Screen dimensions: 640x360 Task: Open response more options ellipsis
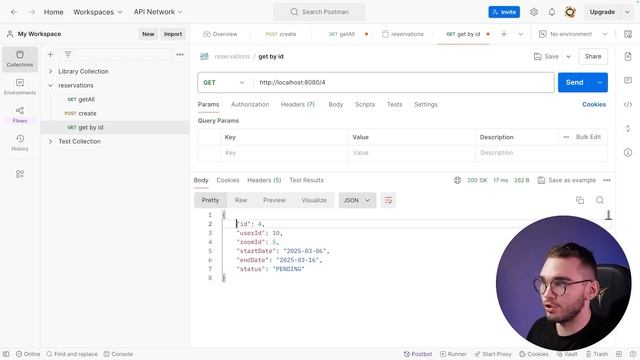coord(607,180)
